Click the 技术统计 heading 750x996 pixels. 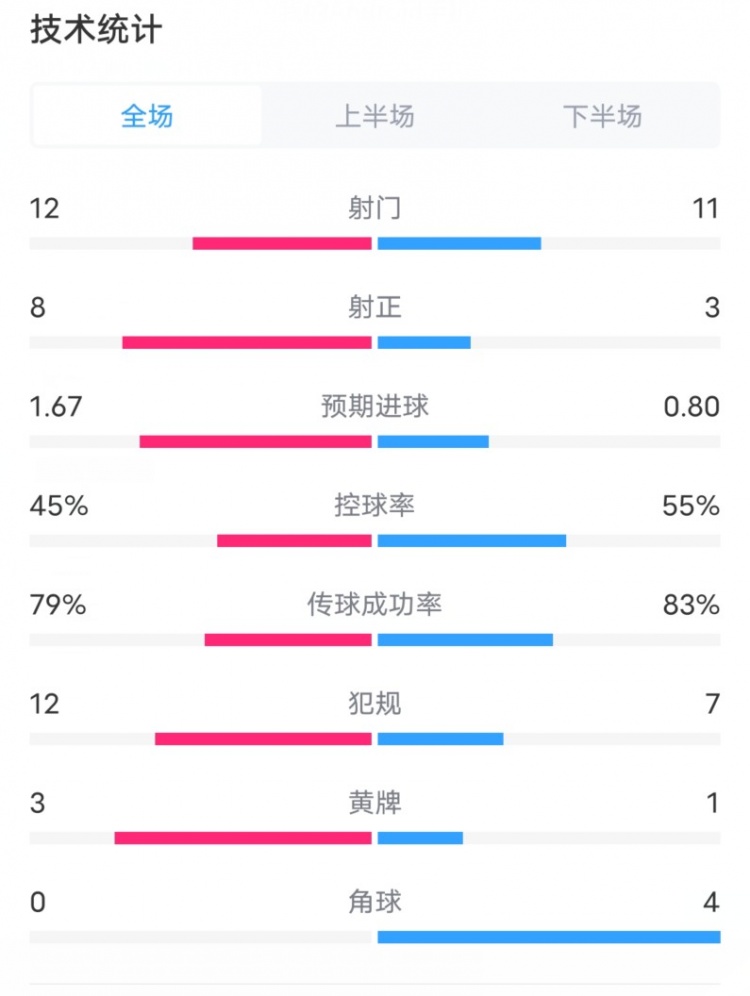point(96,30)
